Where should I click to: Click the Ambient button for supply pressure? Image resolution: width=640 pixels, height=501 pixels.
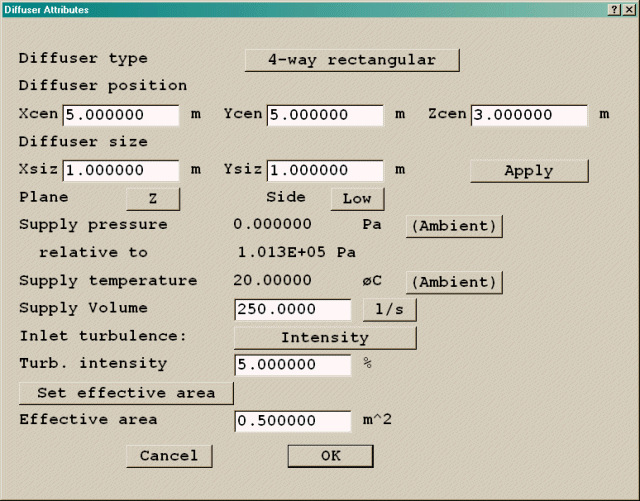click(454, 226)
